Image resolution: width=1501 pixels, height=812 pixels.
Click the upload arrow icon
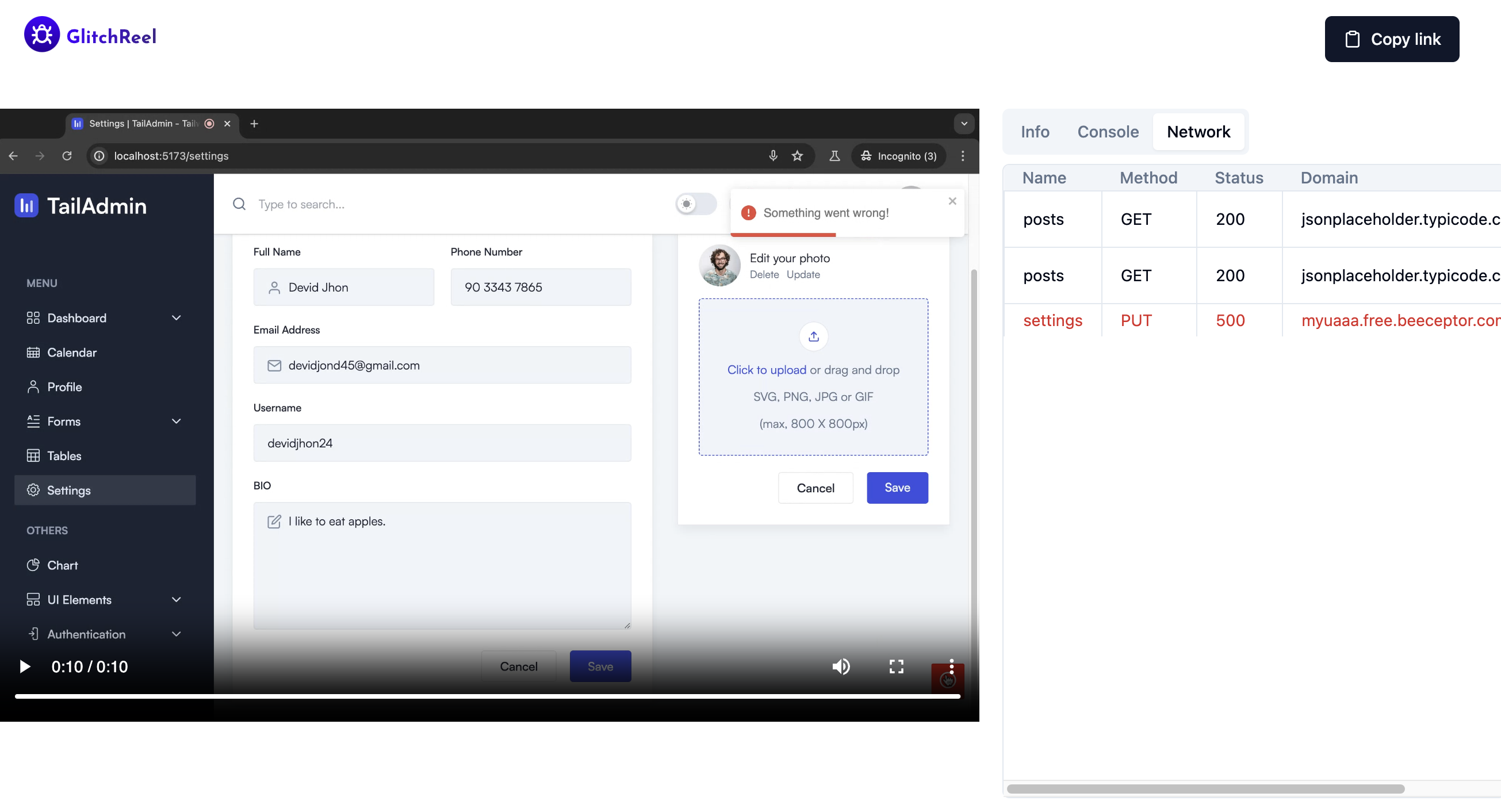tap(813, 336)
